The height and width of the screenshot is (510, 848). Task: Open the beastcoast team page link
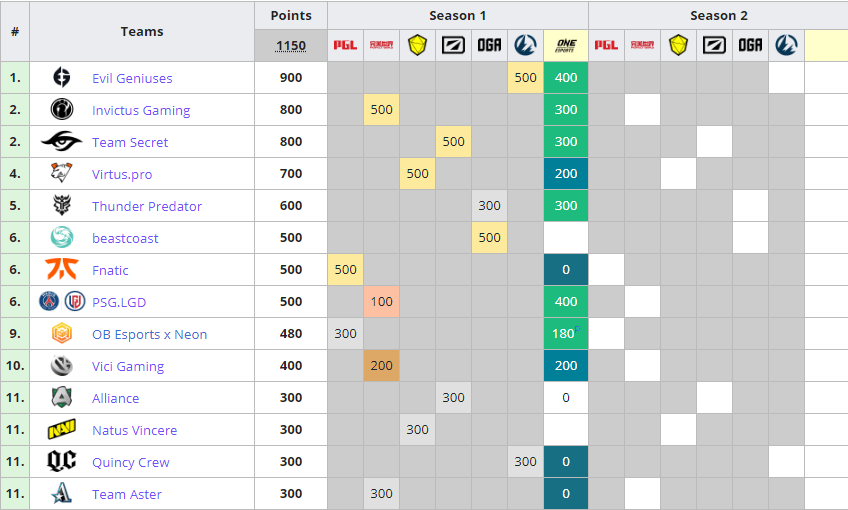(x=125, y=238)
